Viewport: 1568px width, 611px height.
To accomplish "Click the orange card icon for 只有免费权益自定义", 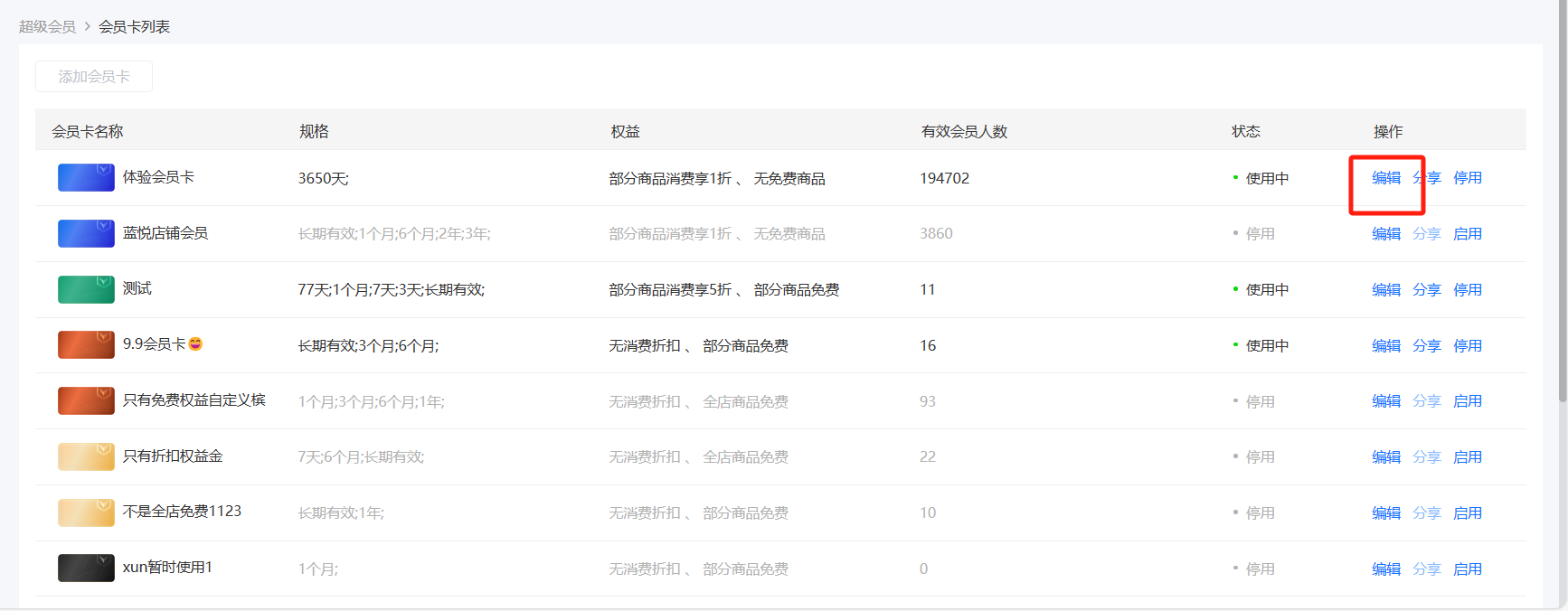I will [x=86, y=400].
